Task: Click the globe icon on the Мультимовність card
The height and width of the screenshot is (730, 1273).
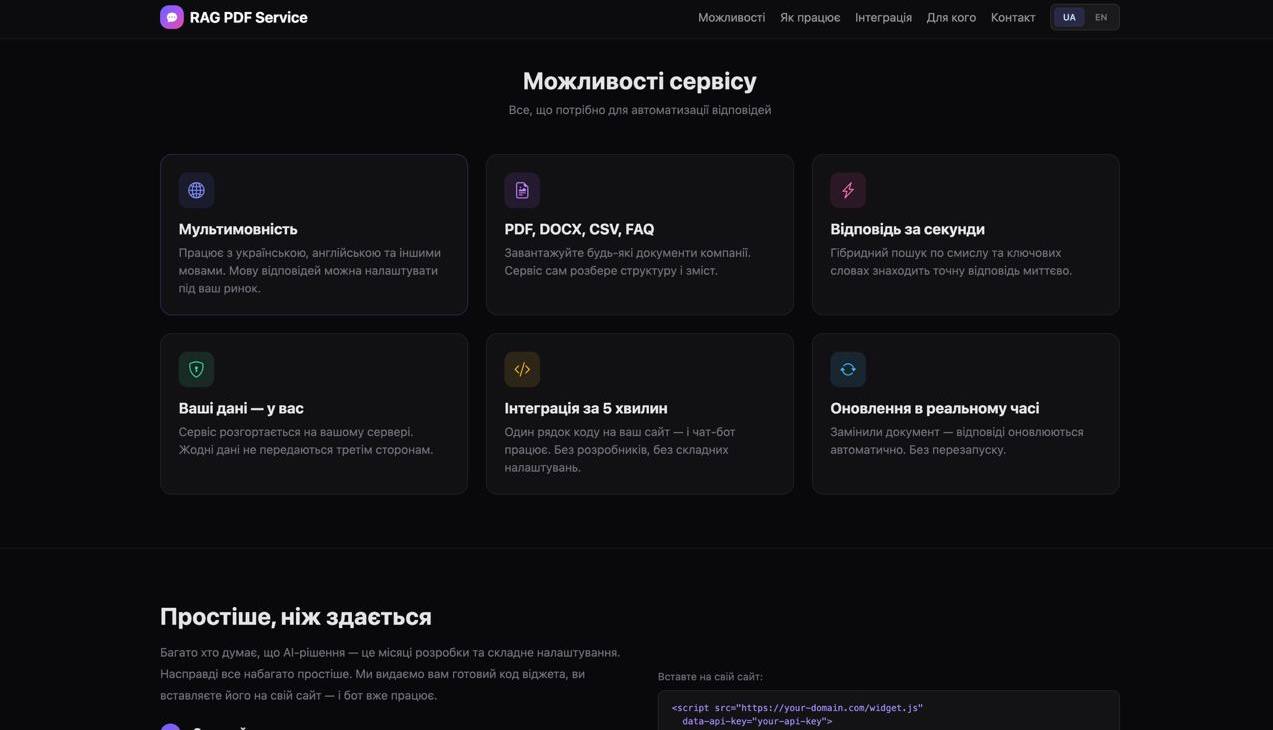Action: point(196,189)
